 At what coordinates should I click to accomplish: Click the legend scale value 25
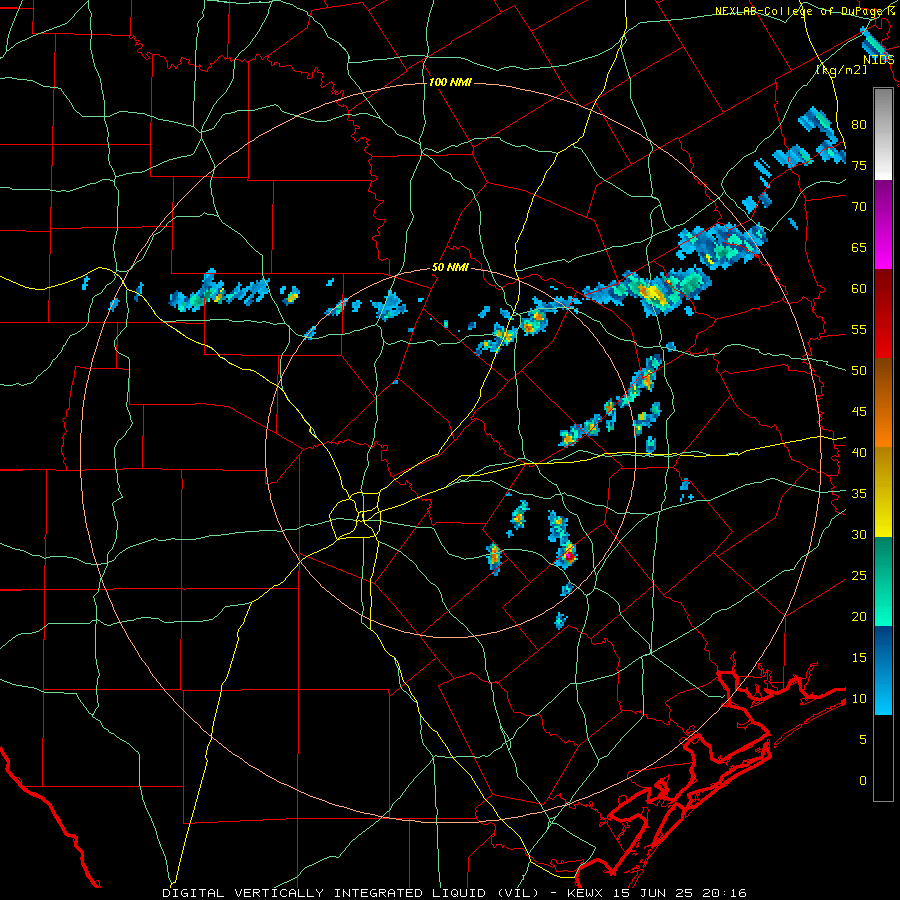pyautogui.click(x=859, y=575)
